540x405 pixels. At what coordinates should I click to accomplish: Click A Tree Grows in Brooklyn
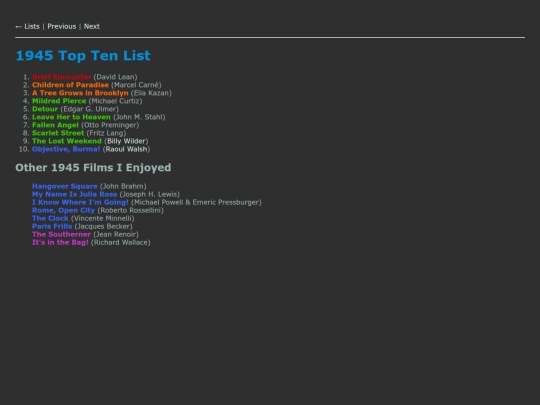pyautogui.click(x=80, y=93)
